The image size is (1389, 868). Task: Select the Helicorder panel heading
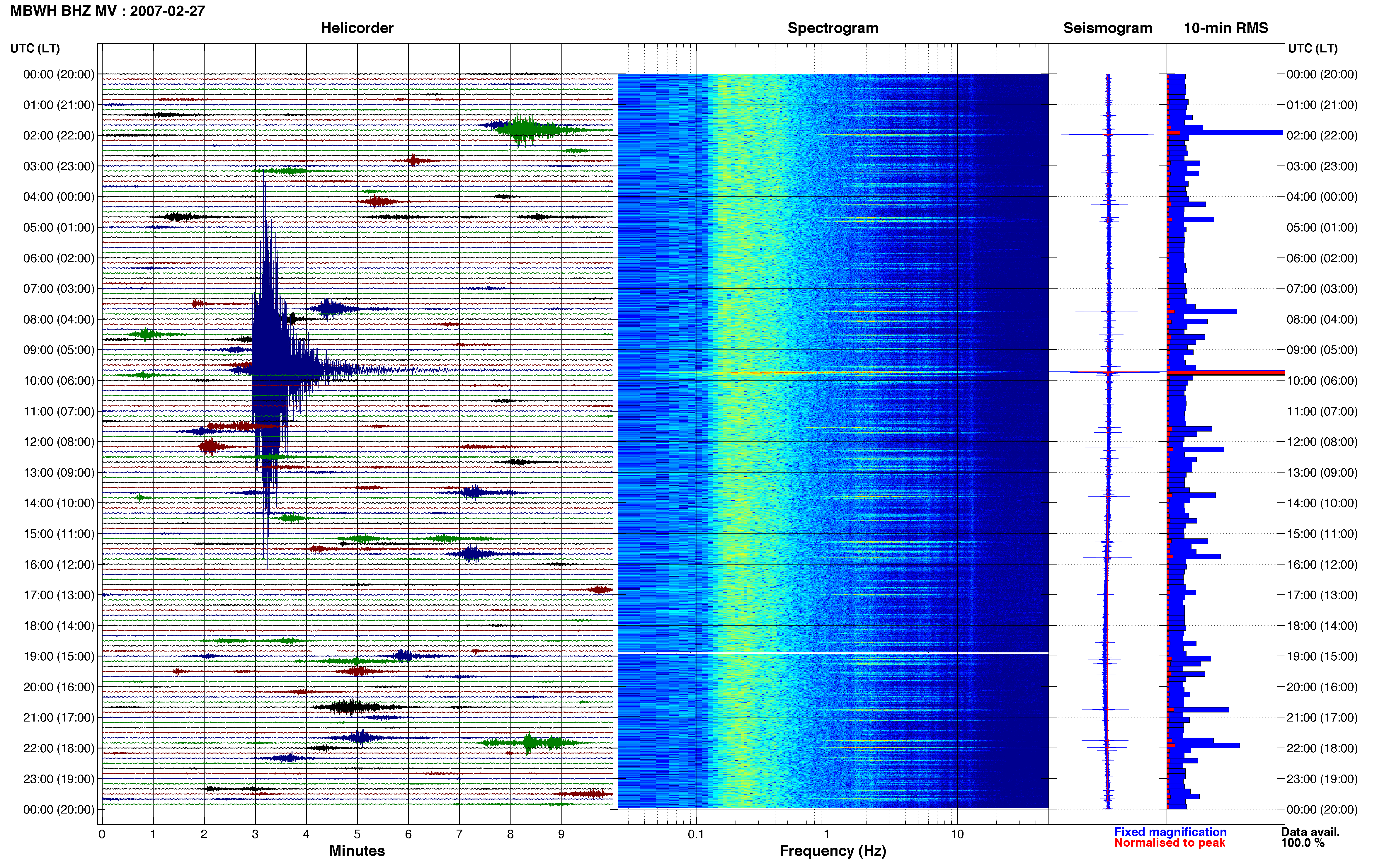point(357,28)
